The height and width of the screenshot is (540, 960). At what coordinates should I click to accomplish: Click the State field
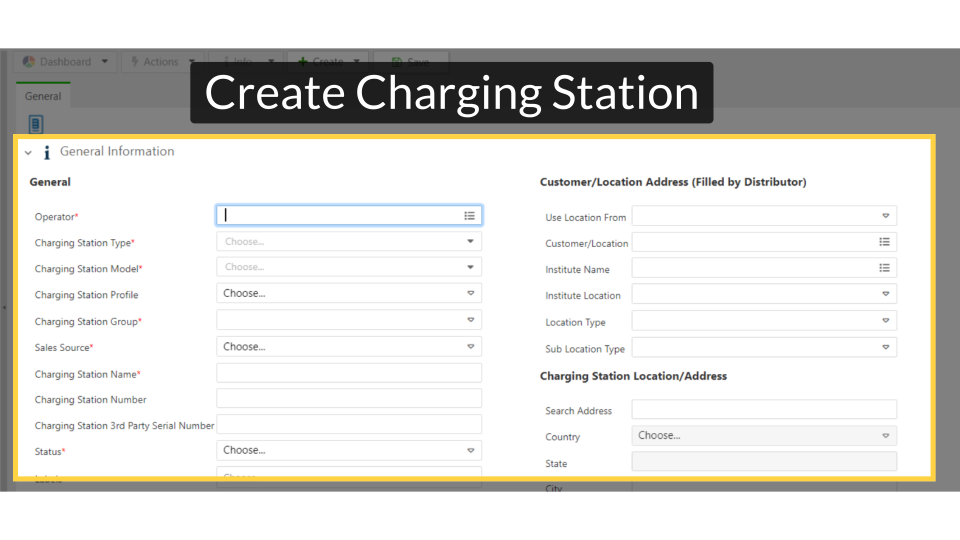pos(764,461)
